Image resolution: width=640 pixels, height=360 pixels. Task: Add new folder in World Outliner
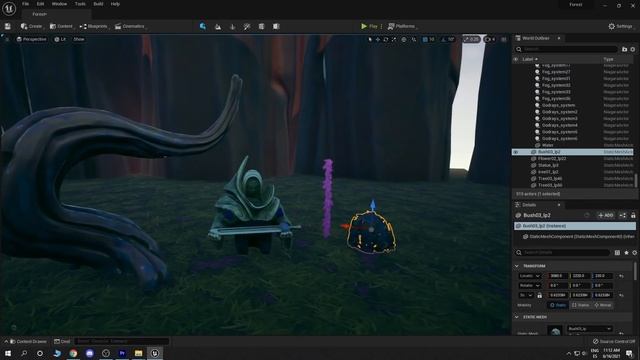point(624,49)
